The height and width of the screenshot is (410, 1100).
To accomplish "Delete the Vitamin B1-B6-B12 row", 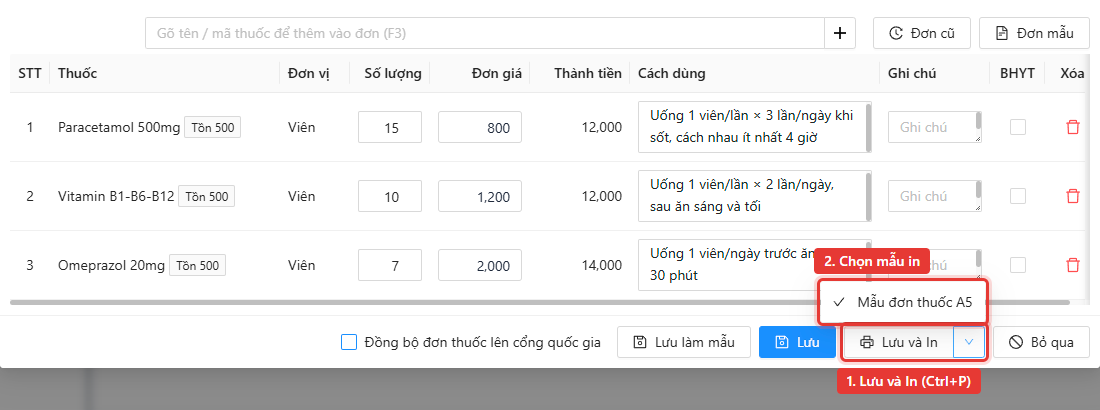I will pos(1072,196).
